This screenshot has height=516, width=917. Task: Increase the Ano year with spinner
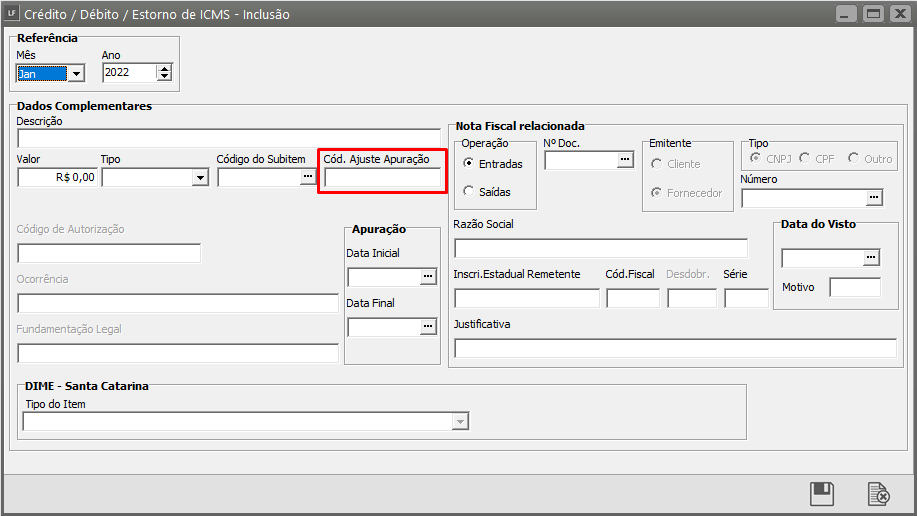click(164, 68)
